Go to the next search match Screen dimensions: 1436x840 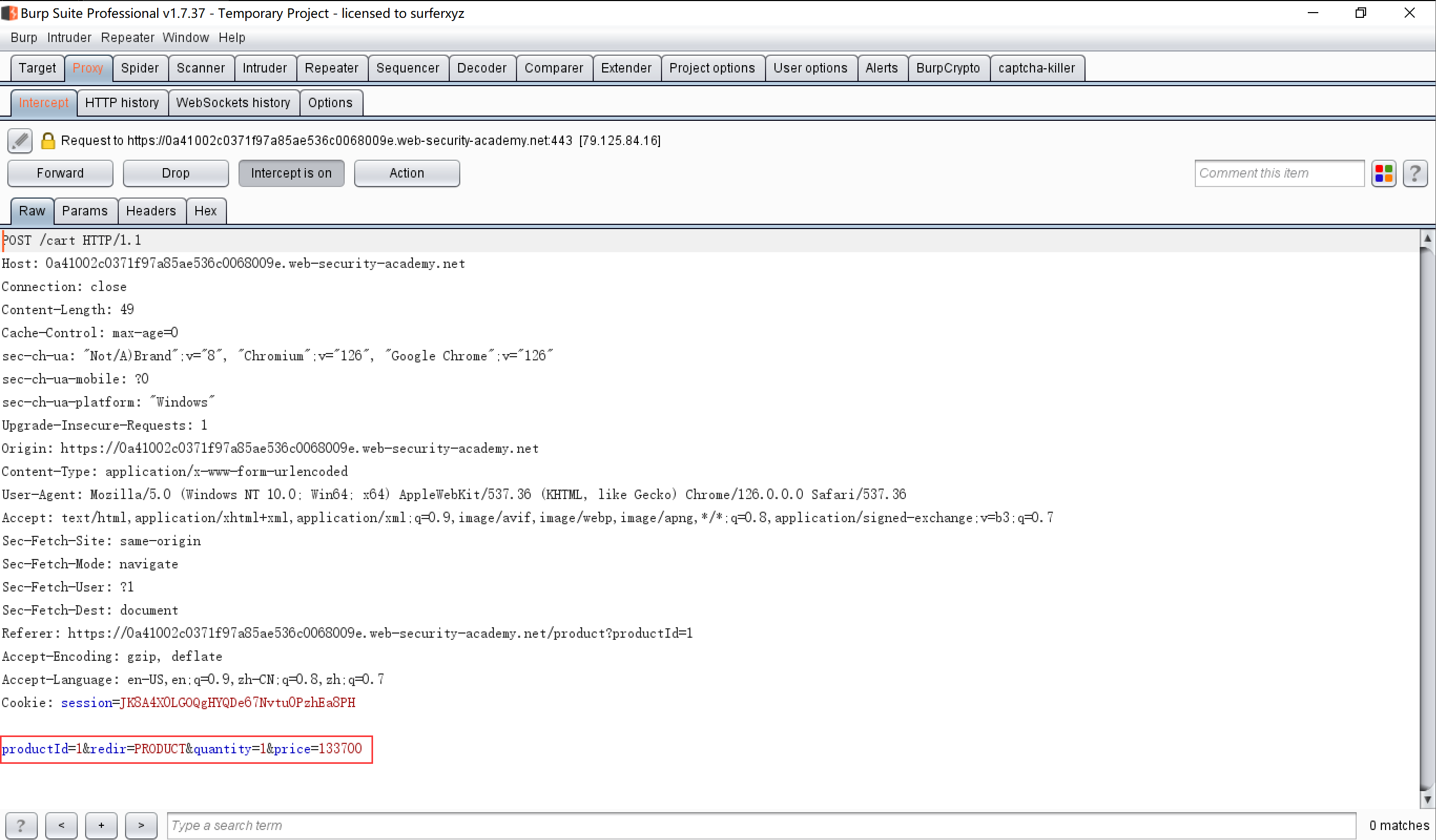pos(141,825)
